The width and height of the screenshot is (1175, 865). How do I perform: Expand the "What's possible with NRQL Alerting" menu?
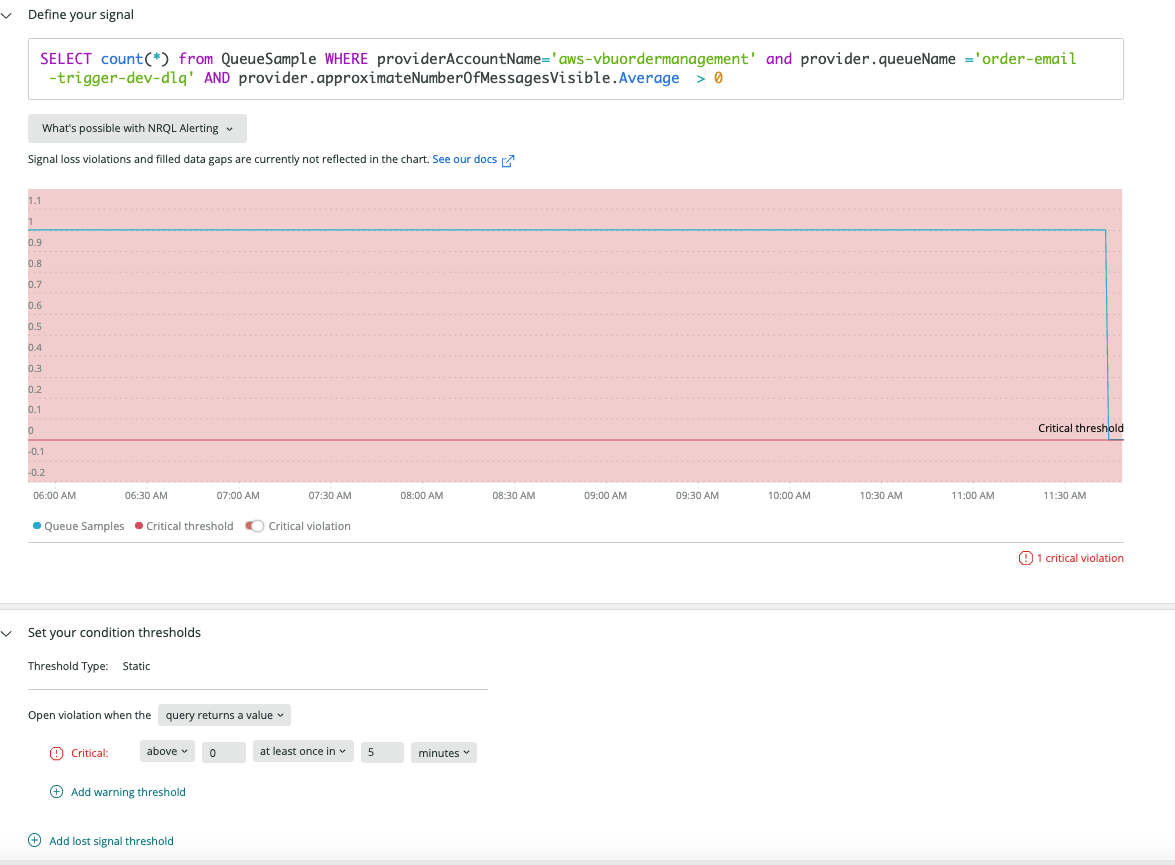point(136,128)
